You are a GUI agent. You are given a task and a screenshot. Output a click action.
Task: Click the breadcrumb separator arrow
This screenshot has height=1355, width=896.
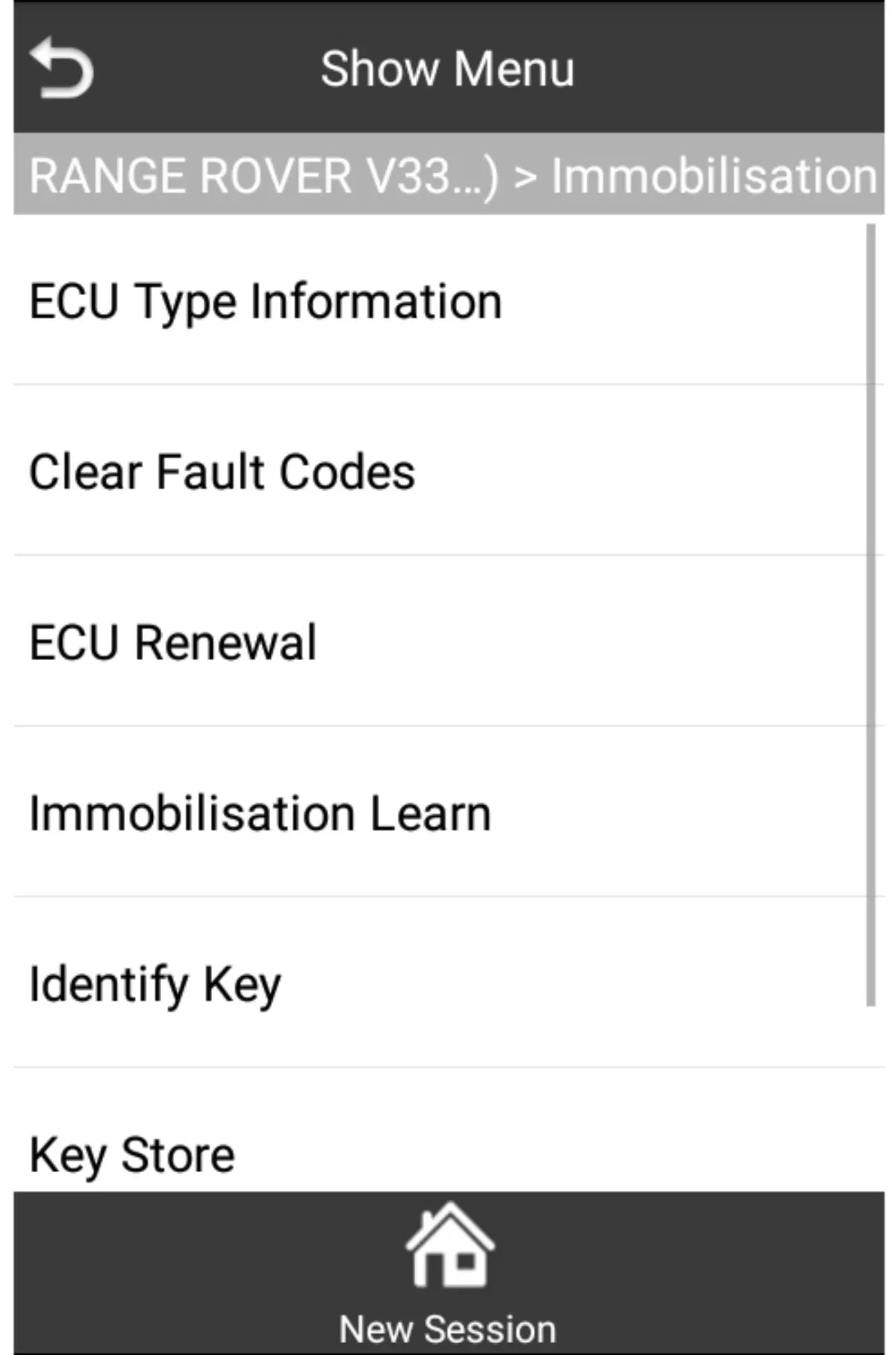click(x=525, y=177)
